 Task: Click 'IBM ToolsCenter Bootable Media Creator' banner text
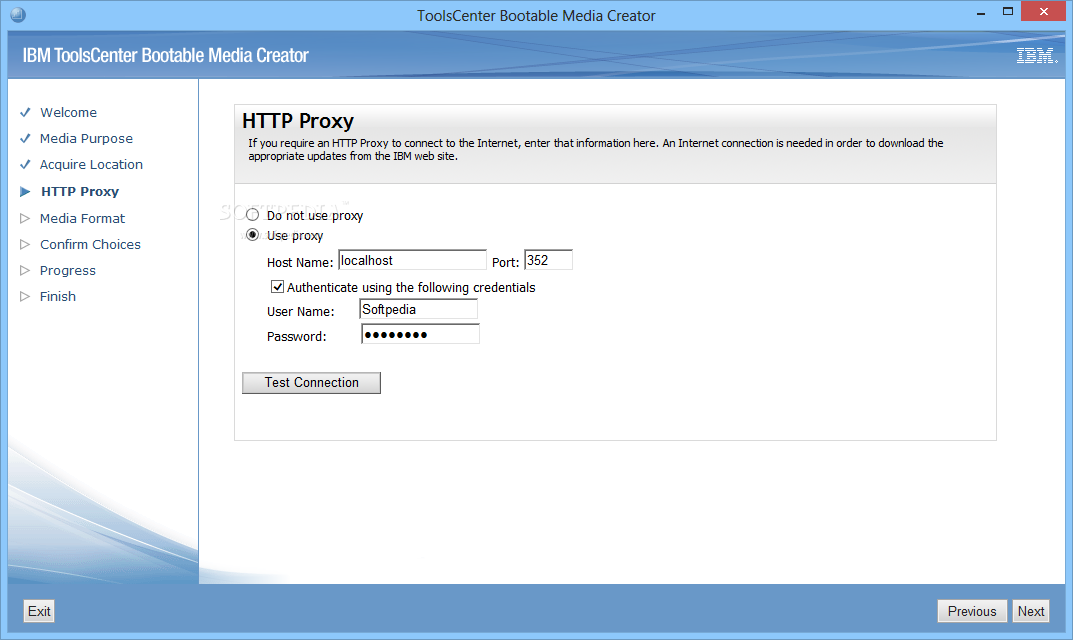click(x=166, y=55)
